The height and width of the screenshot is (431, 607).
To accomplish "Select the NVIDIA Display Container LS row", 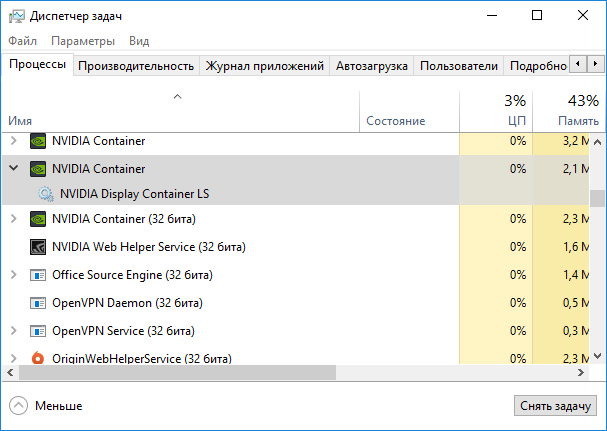I will 296,194.
